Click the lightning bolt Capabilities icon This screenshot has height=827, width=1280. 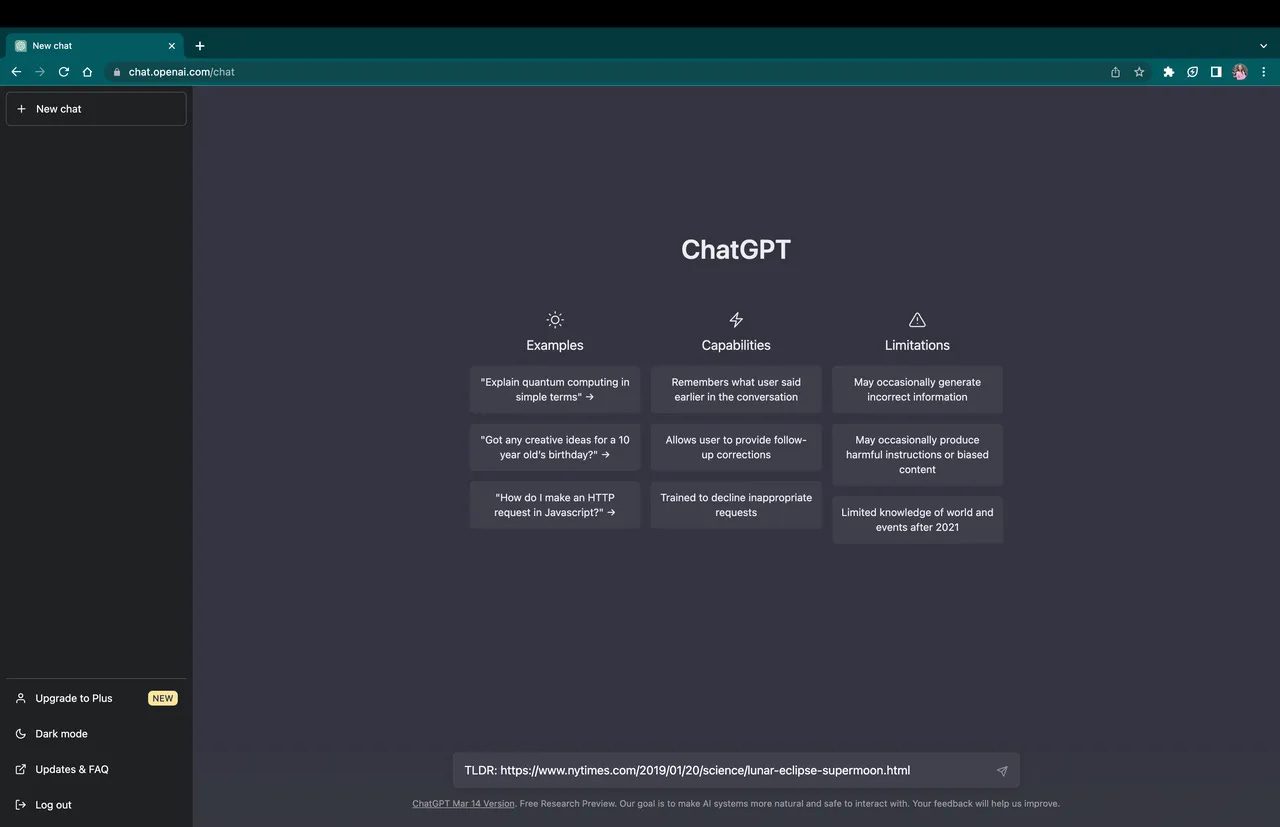(x=736, y=320)
